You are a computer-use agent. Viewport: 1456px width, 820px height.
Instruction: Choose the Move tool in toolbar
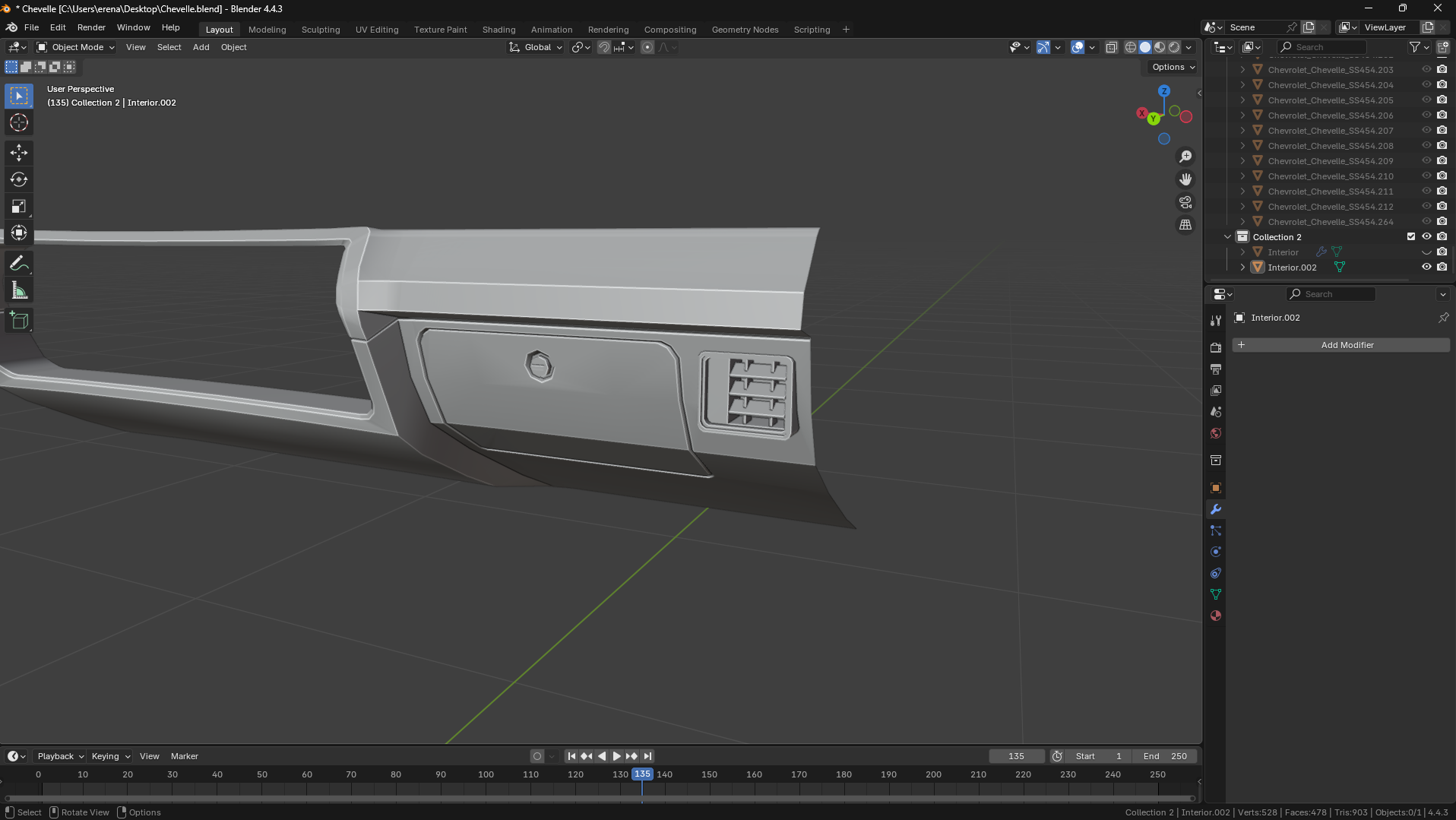[x=19, y=153]
